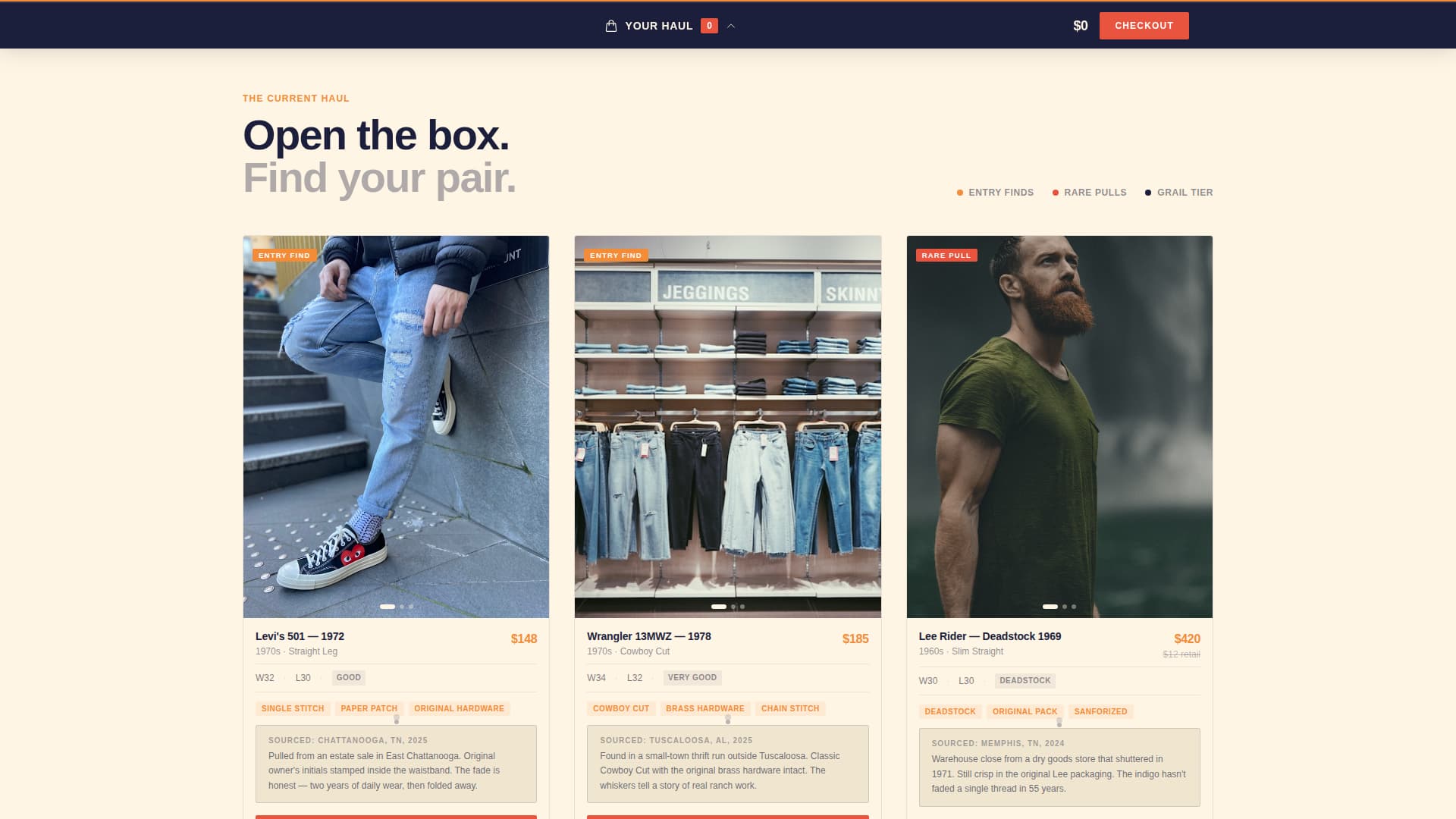1456x819 pixels.
Task: Click the SINGLE STITCH tag
Action: pos(293,709)
